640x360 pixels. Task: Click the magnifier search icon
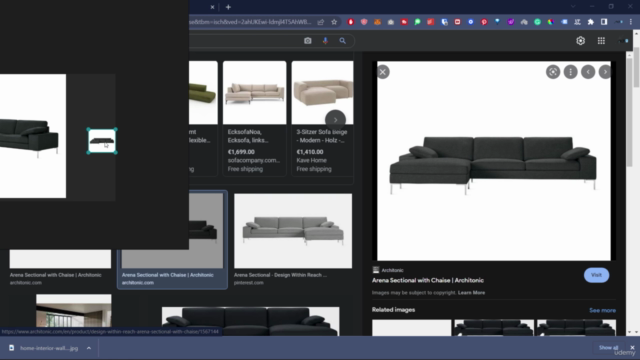tap(342, 41)
